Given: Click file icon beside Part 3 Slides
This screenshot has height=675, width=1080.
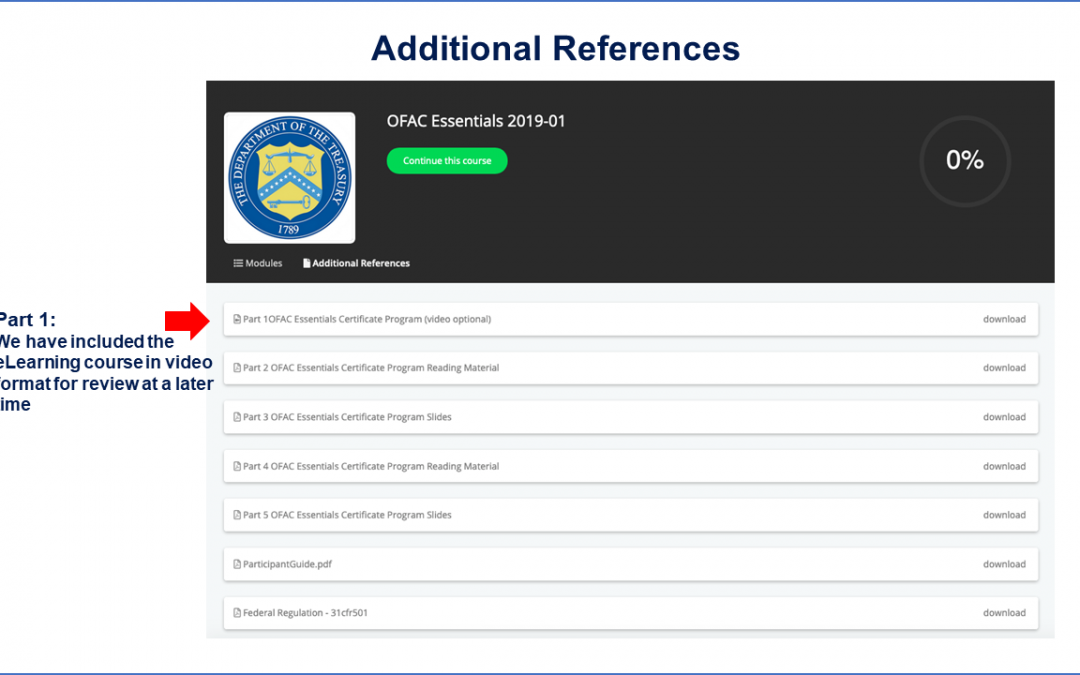Looking at the screenshot, I should point(237,417).
